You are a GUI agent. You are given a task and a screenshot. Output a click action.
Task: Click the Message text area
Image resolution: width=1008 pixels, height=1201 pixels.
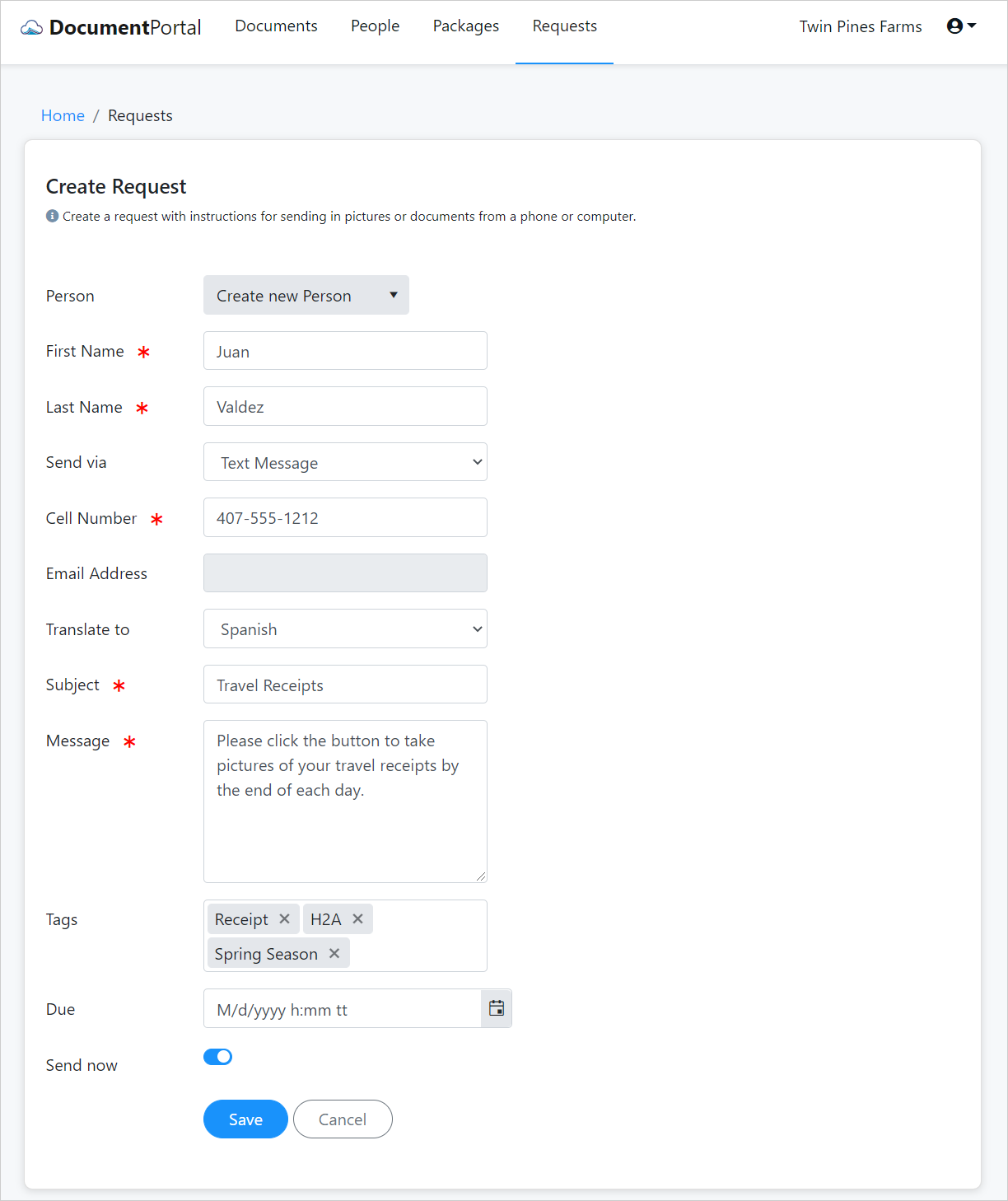coord(345,799)
